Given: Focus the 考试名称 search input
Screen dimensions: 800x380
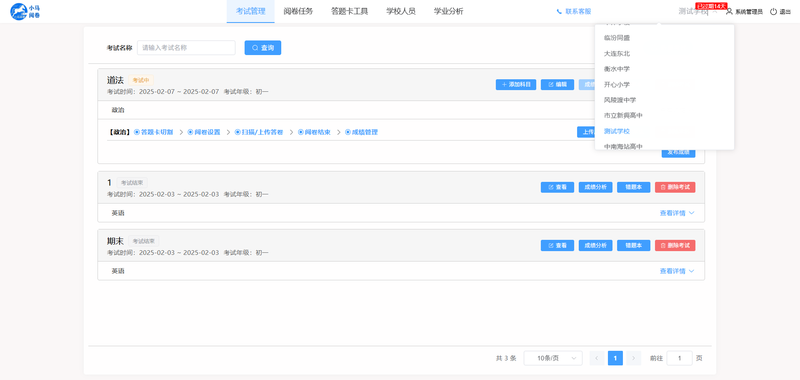Looking at the screenshot, I should [x=186, y=47].
